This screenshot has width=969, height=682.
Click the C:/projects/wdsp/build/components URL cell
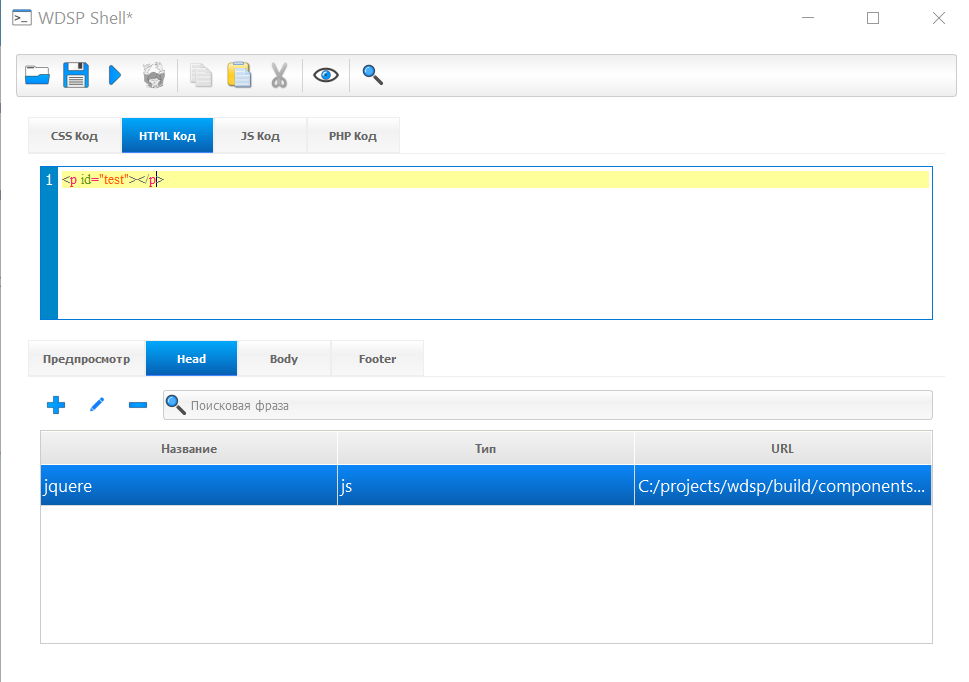point(782,486)
